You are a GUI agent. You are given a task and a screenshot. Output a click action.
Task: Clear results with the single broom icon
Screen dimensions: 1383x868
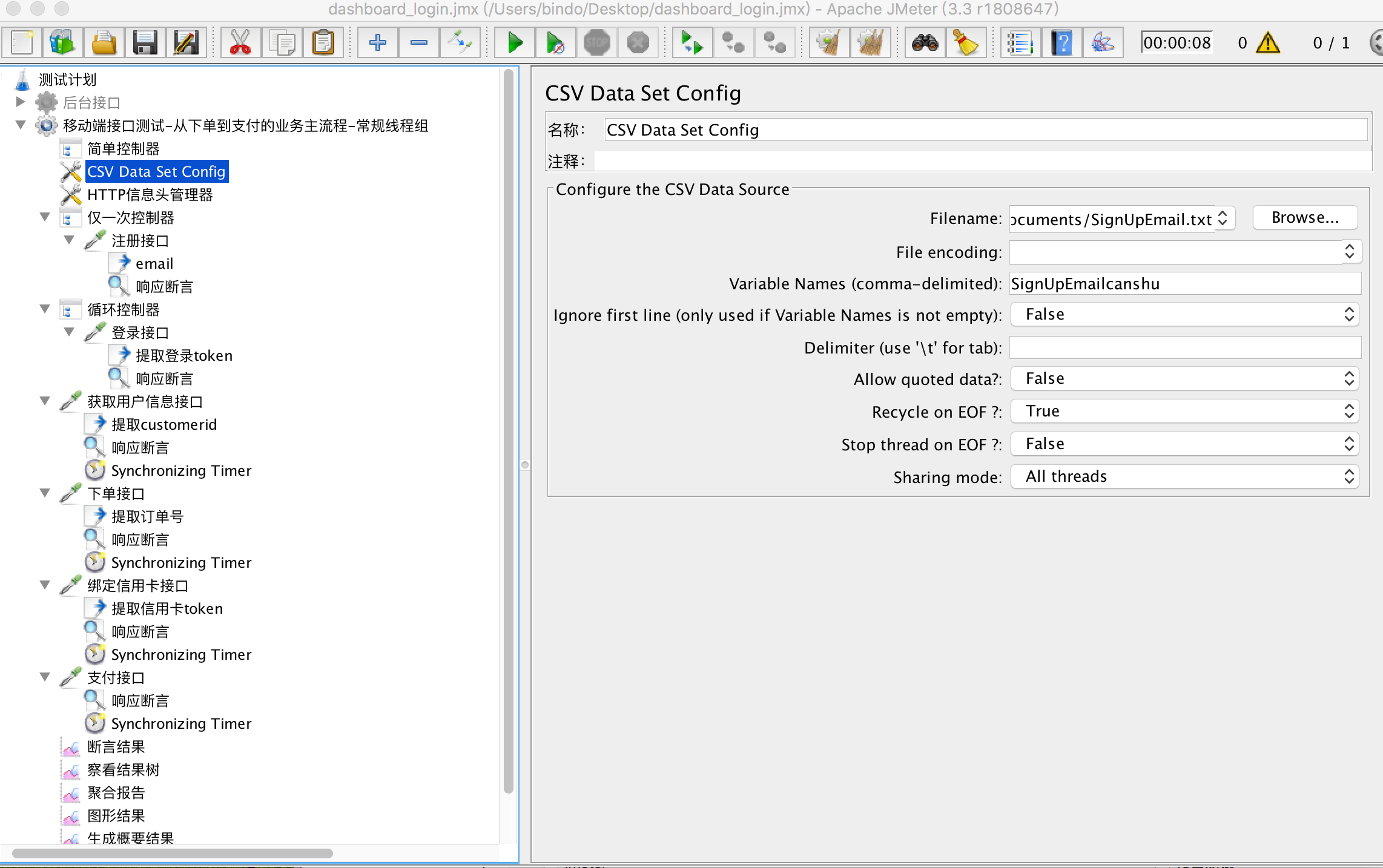829,42
